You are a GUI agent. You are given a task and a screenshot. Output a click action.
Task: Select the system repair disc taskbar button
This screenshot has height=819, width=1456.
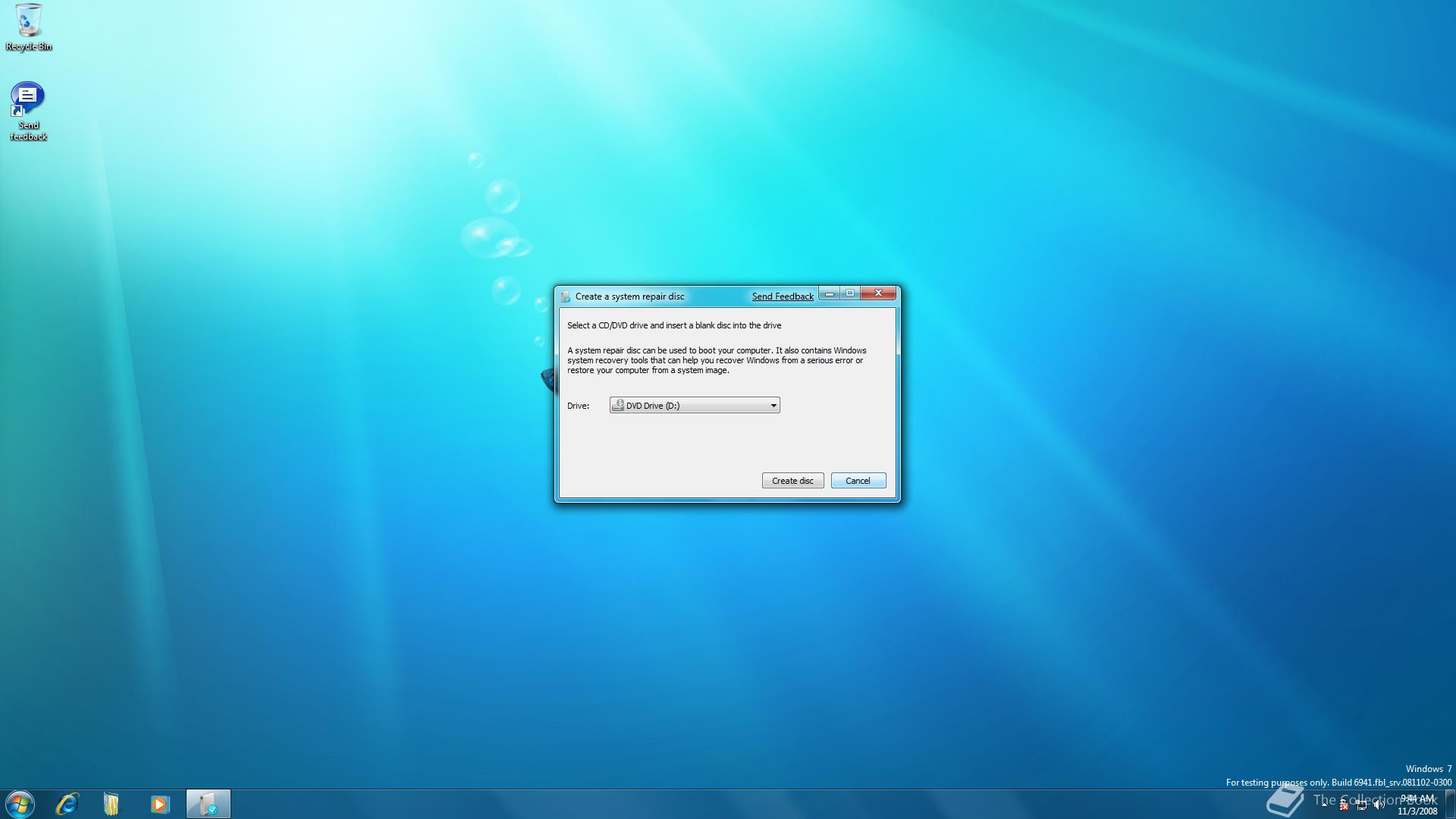point(208,804)
